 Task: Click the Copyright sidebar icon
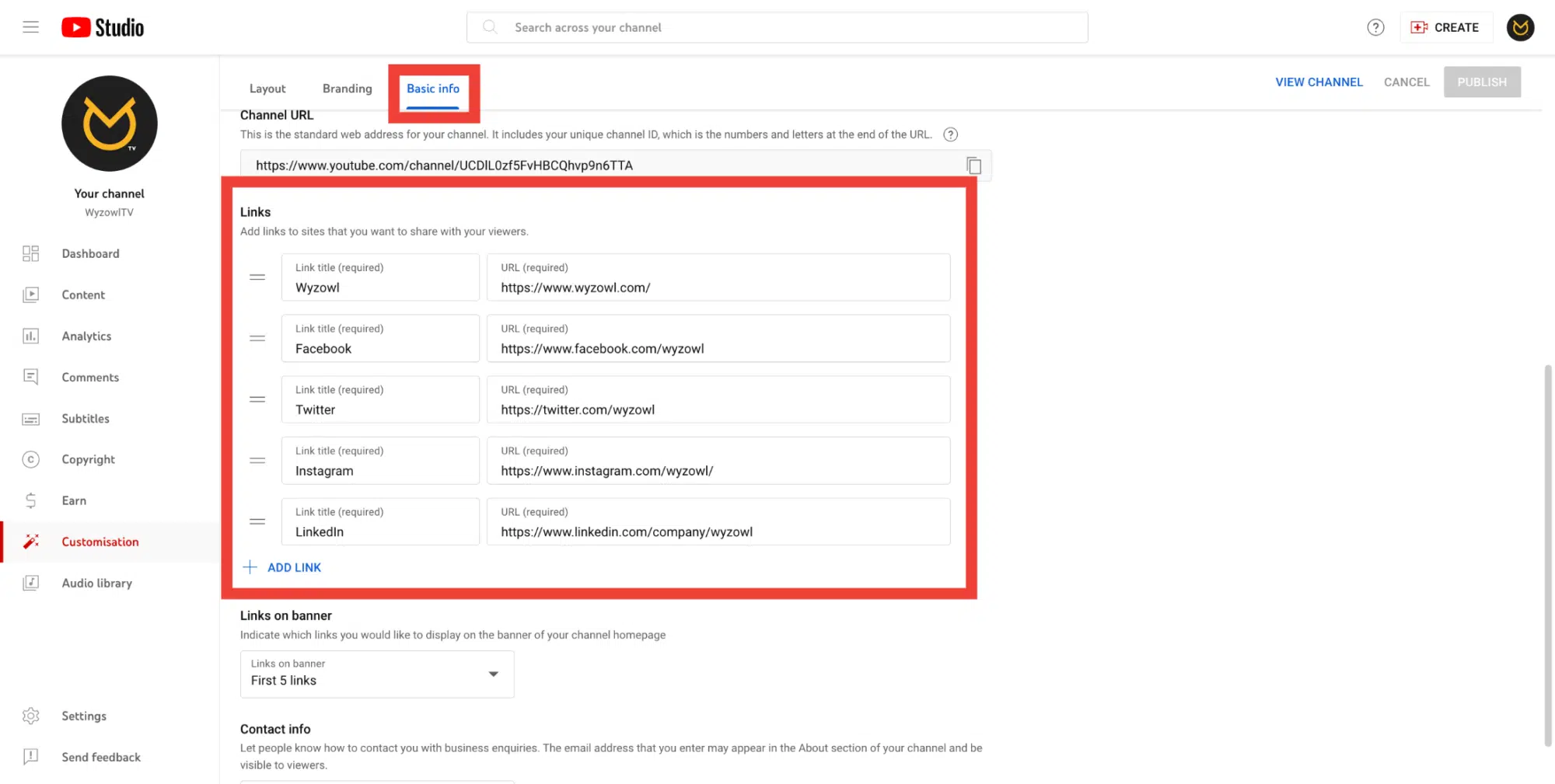[x=31, y=459]
